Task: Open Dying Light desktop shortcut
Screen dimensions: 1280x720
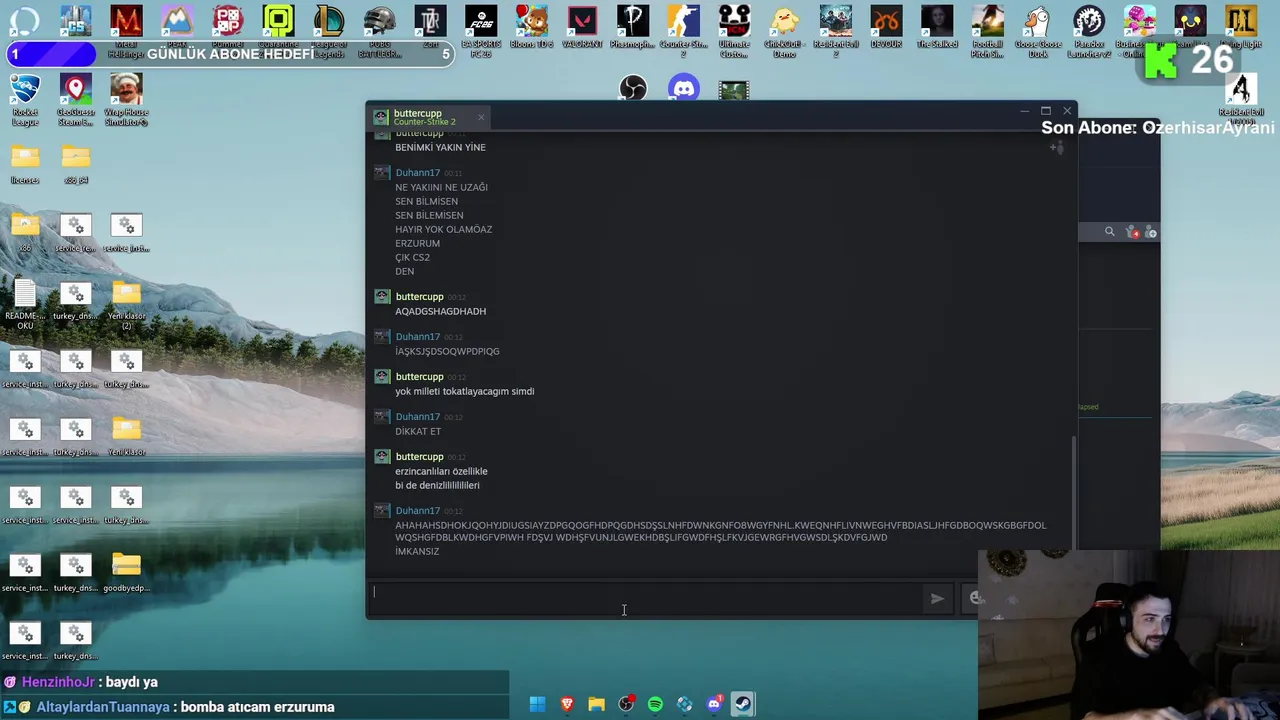Action: tap(1241, 27)
